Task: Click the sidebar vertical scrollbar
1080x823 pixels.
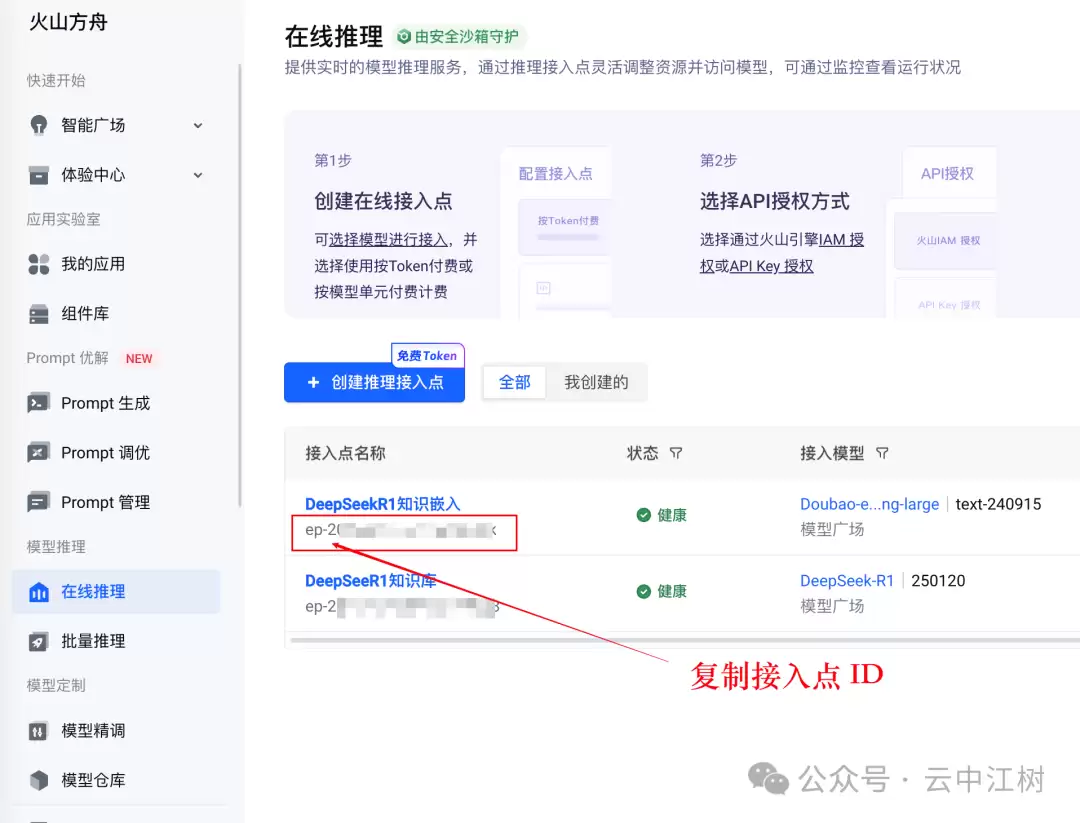Action: click(240, 286)
